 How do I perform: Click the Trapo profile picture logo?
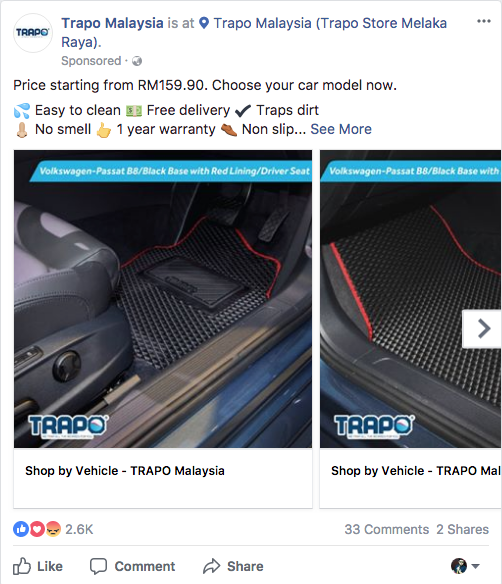[33, 33]
